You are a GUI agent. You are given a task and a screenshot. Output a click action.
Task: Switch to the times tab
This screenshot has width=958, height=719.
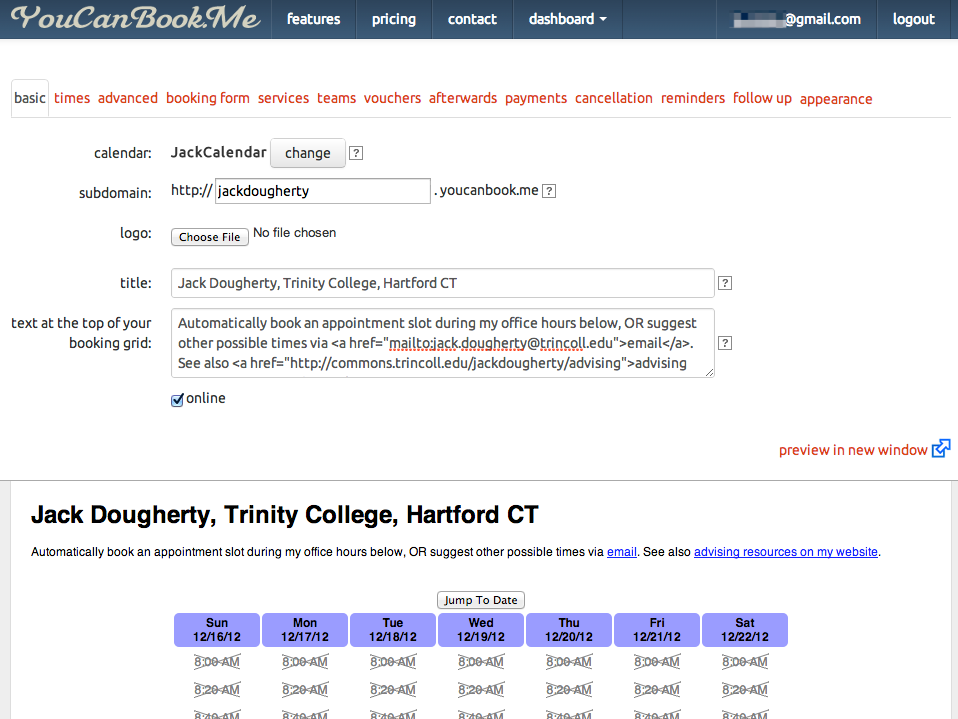71,98
